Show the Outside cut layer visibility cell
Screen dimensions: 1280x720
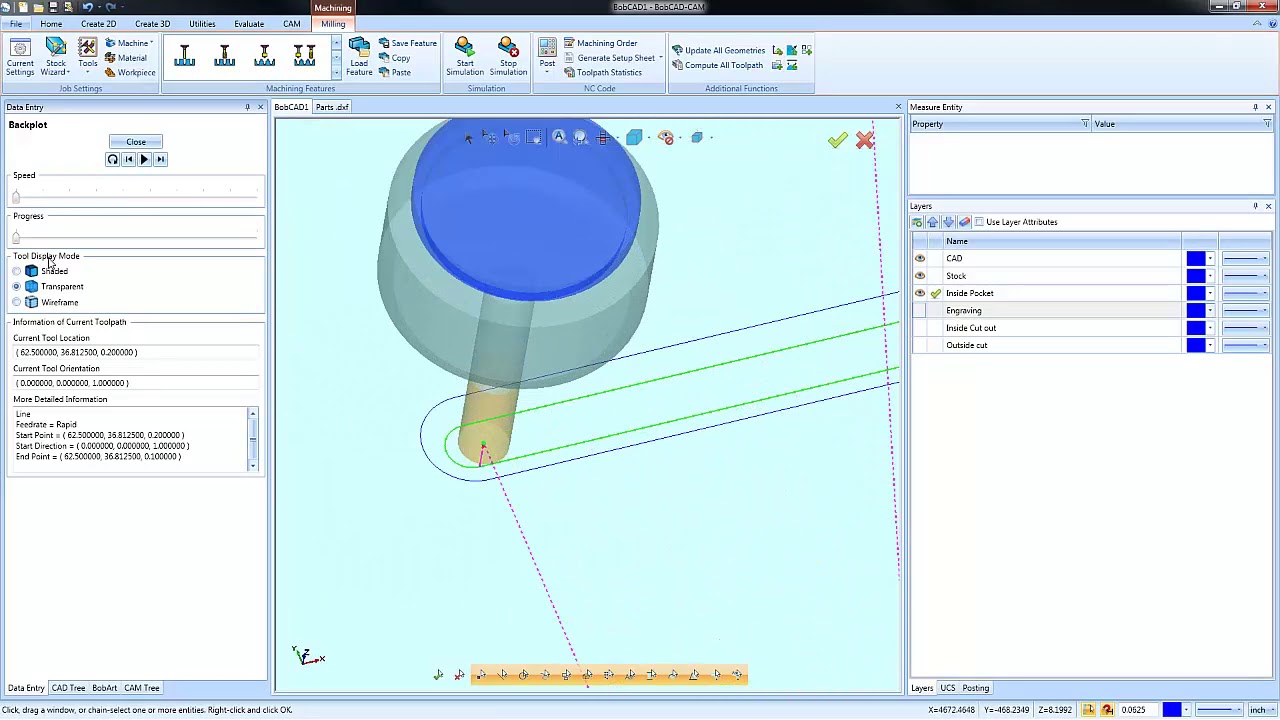[x=920, y=345]
